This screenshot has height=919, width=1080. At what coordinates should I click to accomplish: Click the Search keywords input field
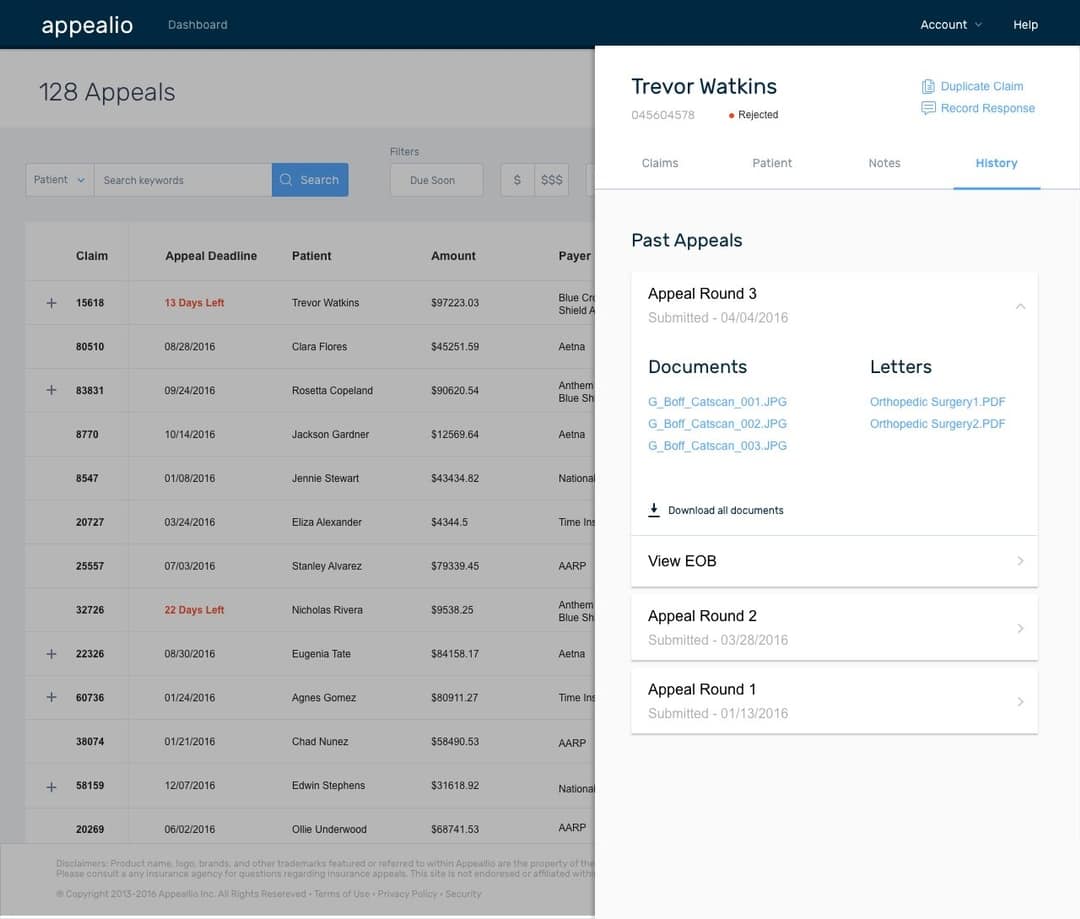(183, 180)
